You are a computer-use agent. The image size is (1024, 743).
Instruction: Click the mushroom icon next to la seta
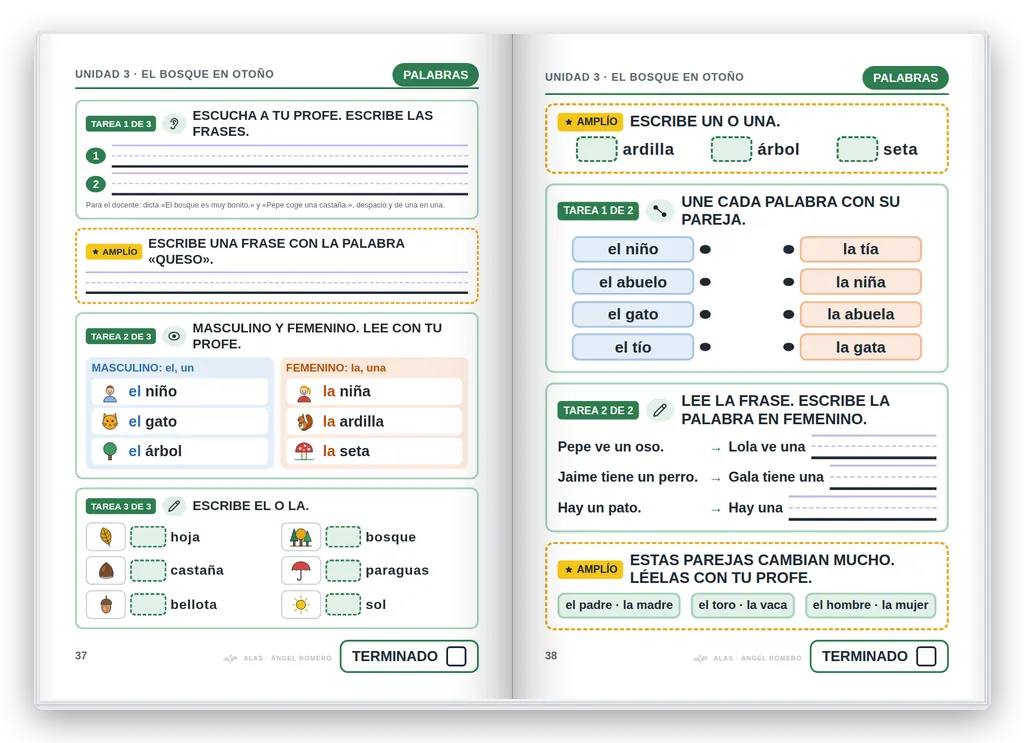304,451
